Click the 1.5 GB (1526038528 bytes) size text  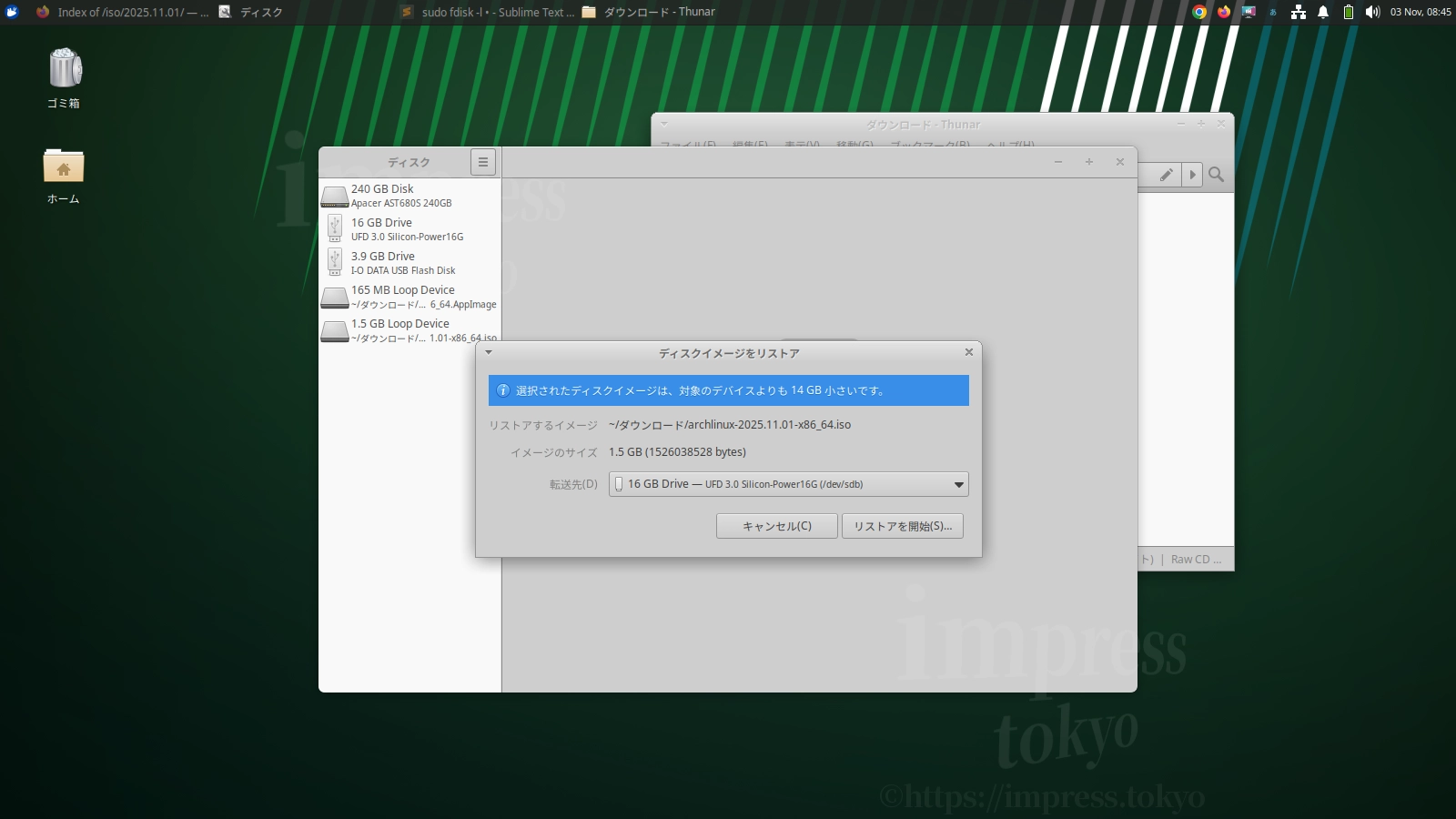tap(677, 452)
